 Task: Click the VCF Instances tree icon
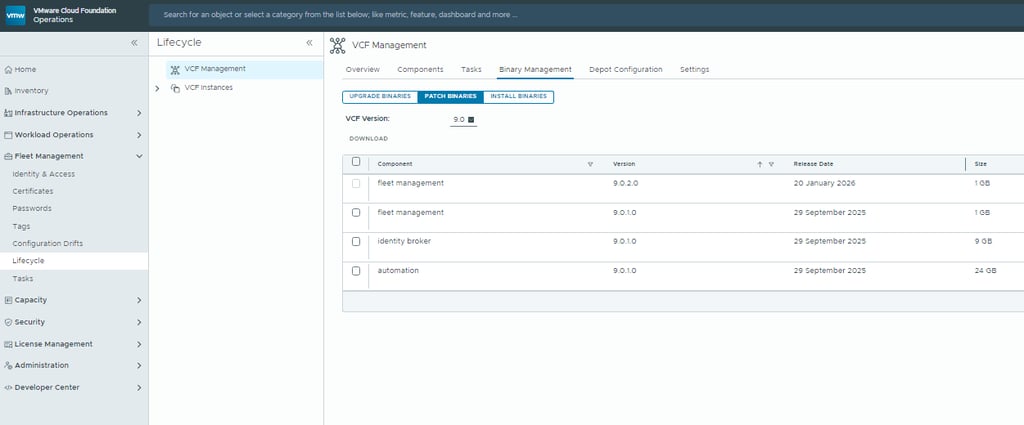point(175,88)
